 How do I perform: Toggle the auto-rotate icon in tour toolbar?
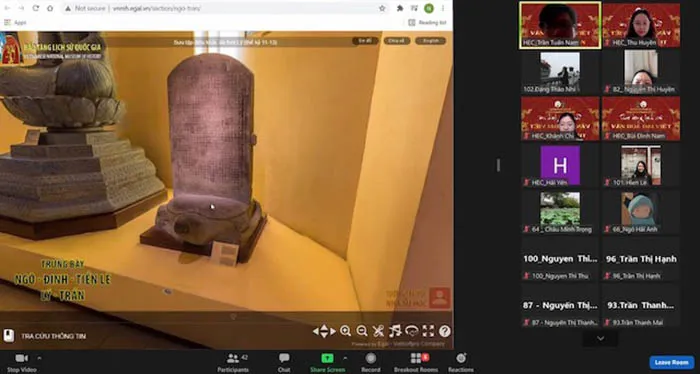[412, 331]
